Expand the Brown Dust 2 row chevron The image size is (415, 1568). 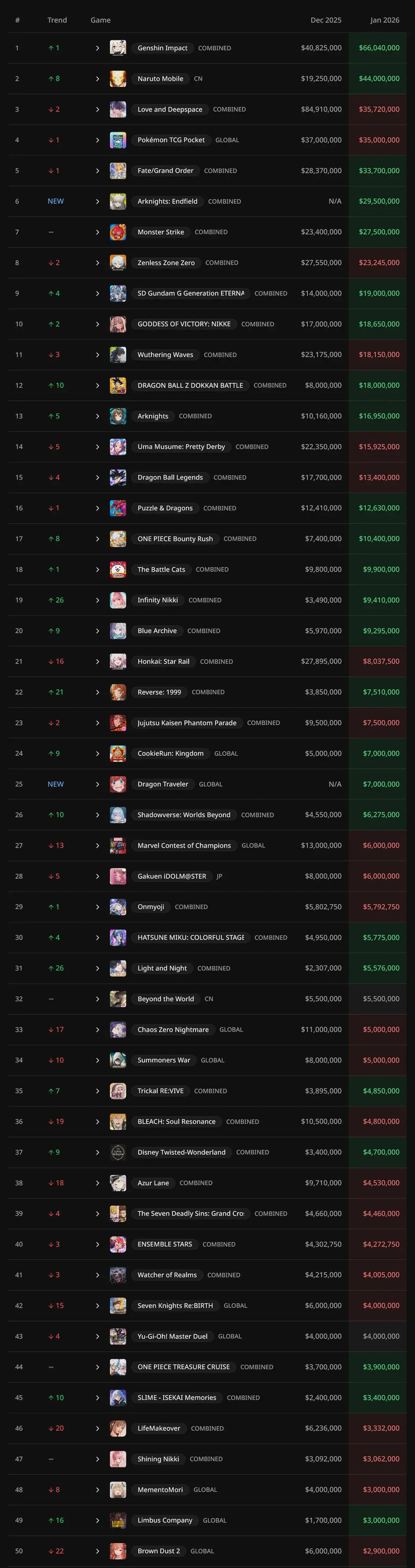(x=97, y=1551)
